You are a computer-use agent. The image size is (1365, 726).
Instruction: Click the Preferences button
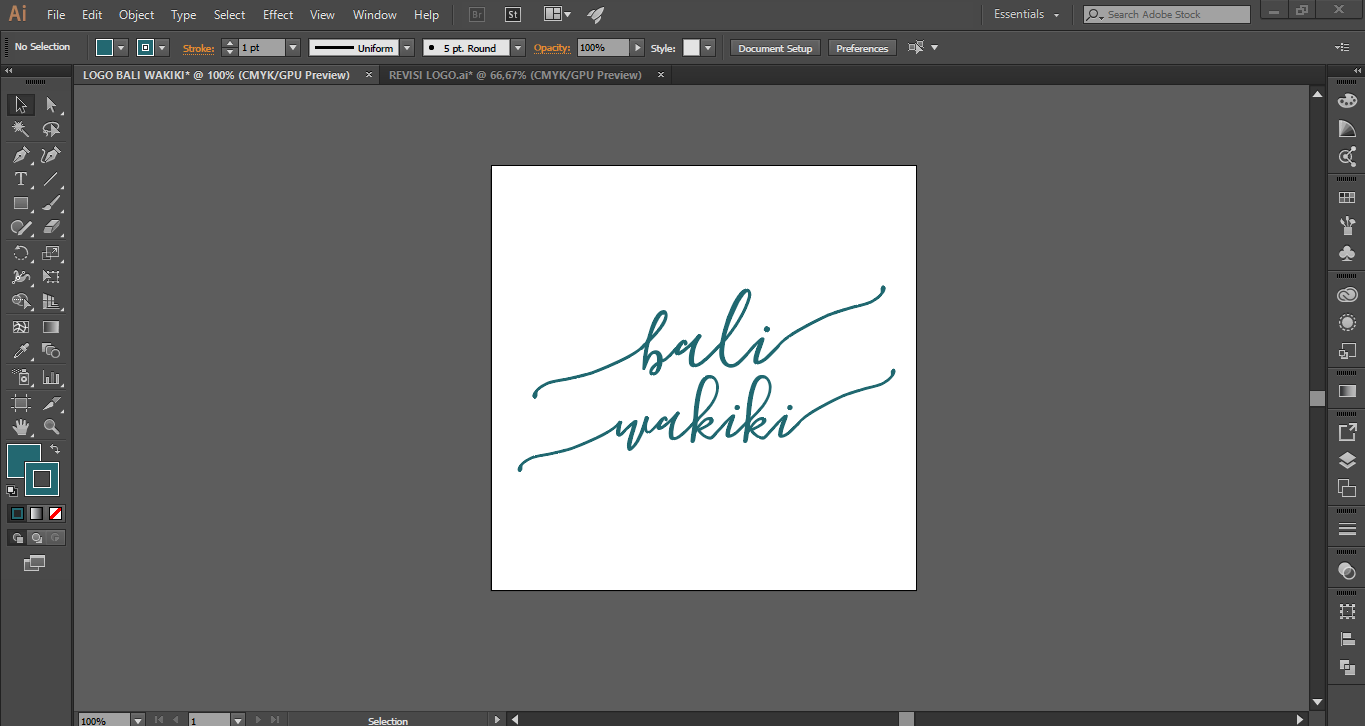(862, 48)
